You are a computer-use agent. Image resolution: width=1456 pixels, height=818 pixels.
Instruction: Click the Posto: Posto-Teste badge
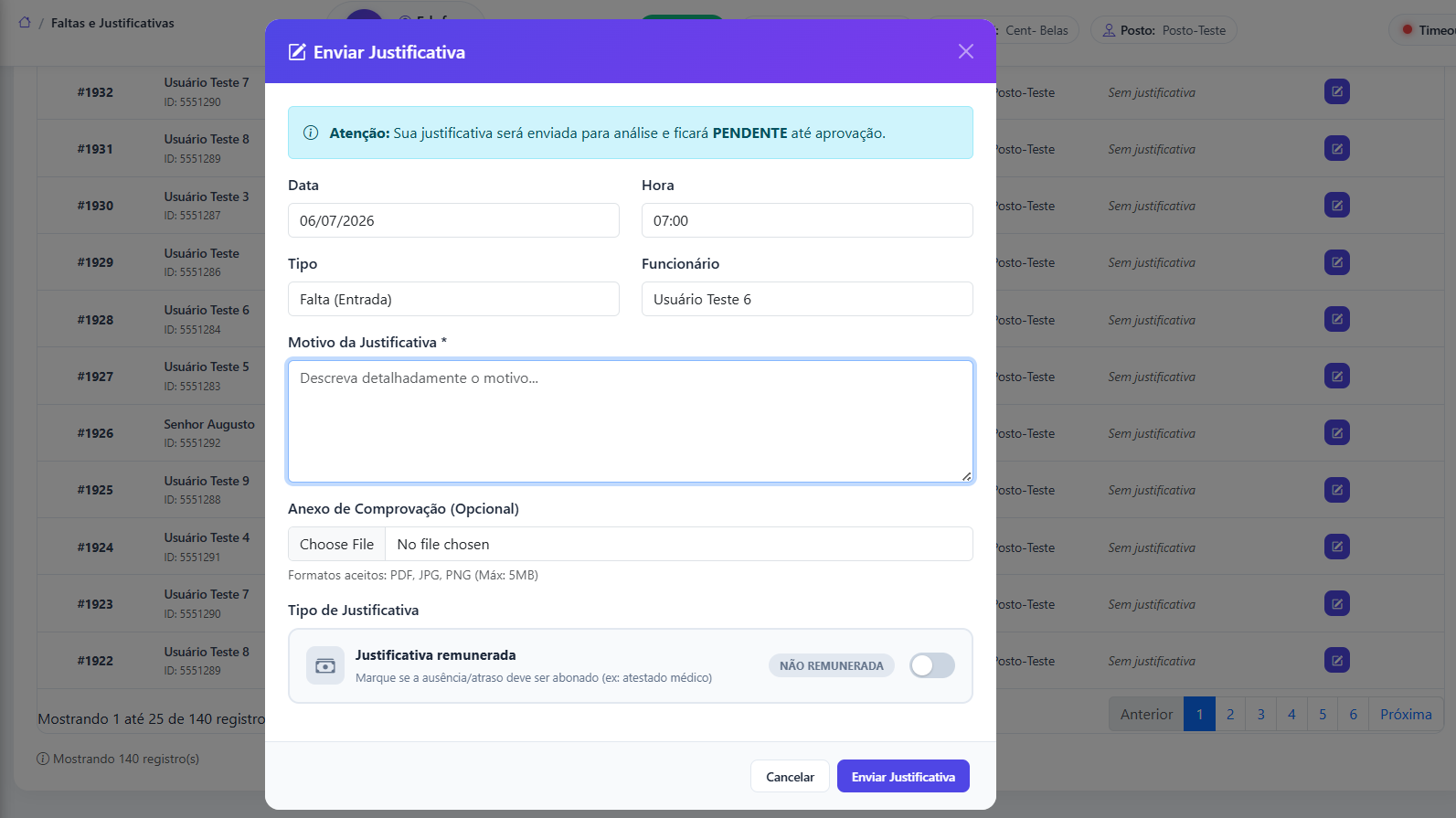1164,30
